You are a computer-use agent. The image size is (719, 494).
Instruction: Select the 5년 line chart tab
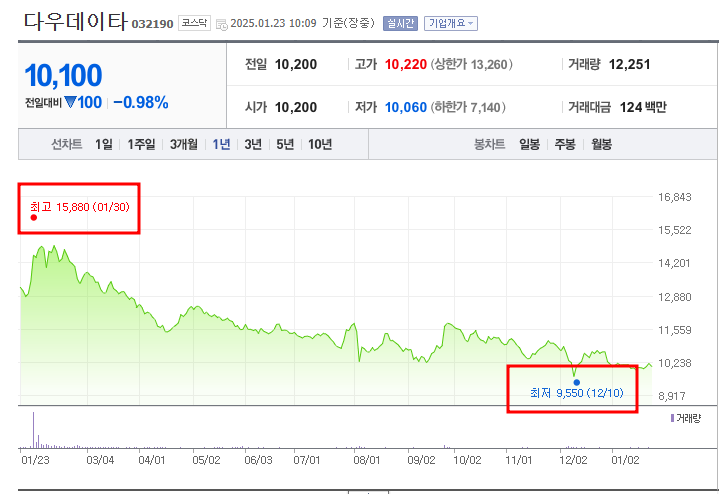pyautogui.click(x=285, y=144)
